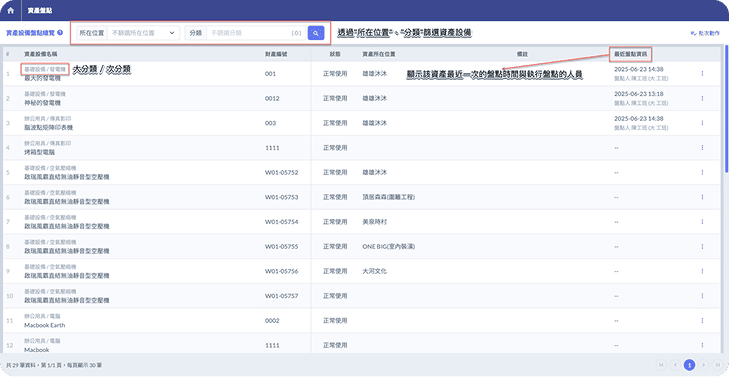
Task: Click location 頂居森森(圍籬工程)
Action: (389, 197)
